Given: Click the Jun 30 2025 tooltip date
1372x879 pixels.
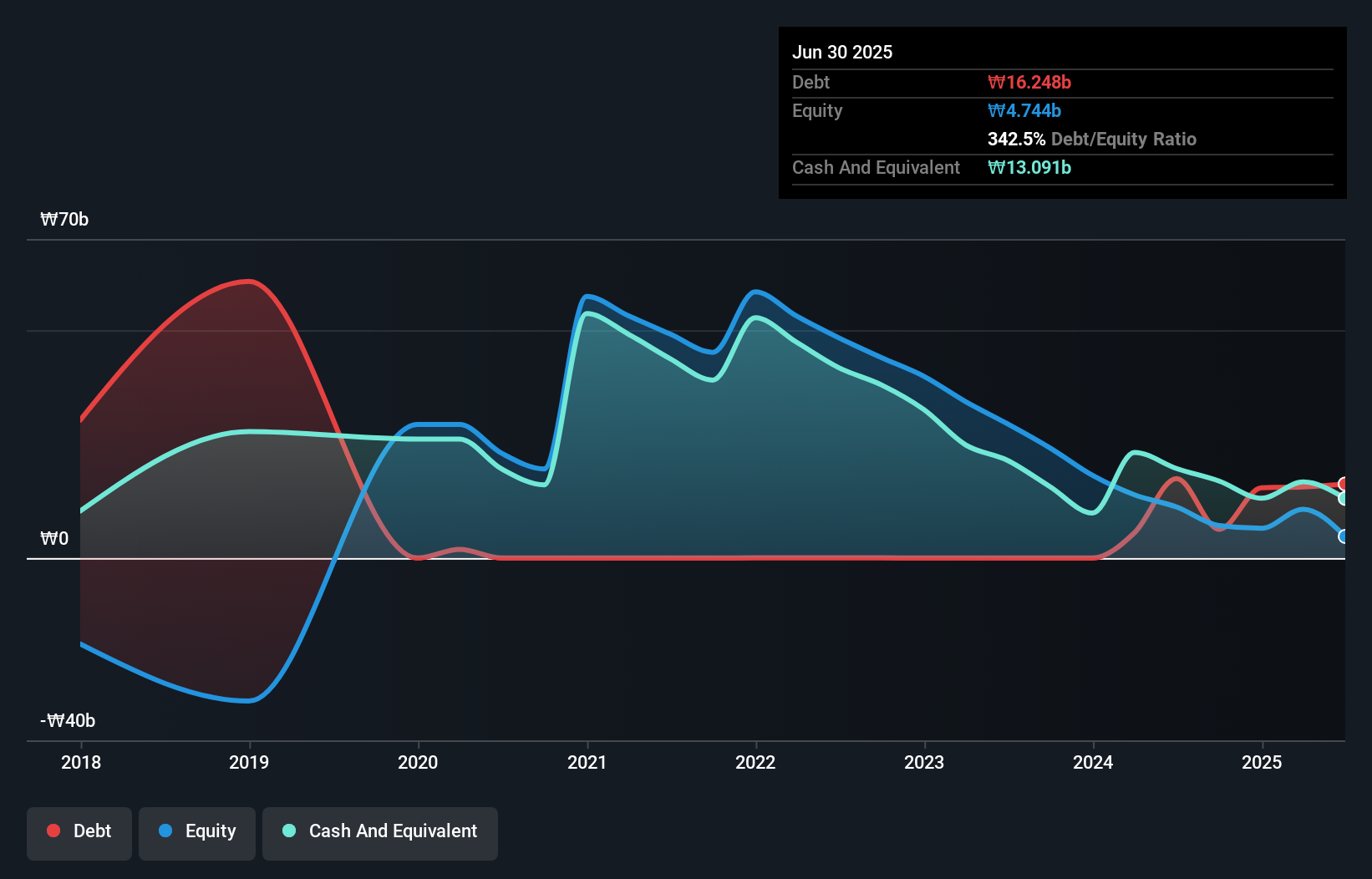Looking at the screenshot, I should click(842, 52).
